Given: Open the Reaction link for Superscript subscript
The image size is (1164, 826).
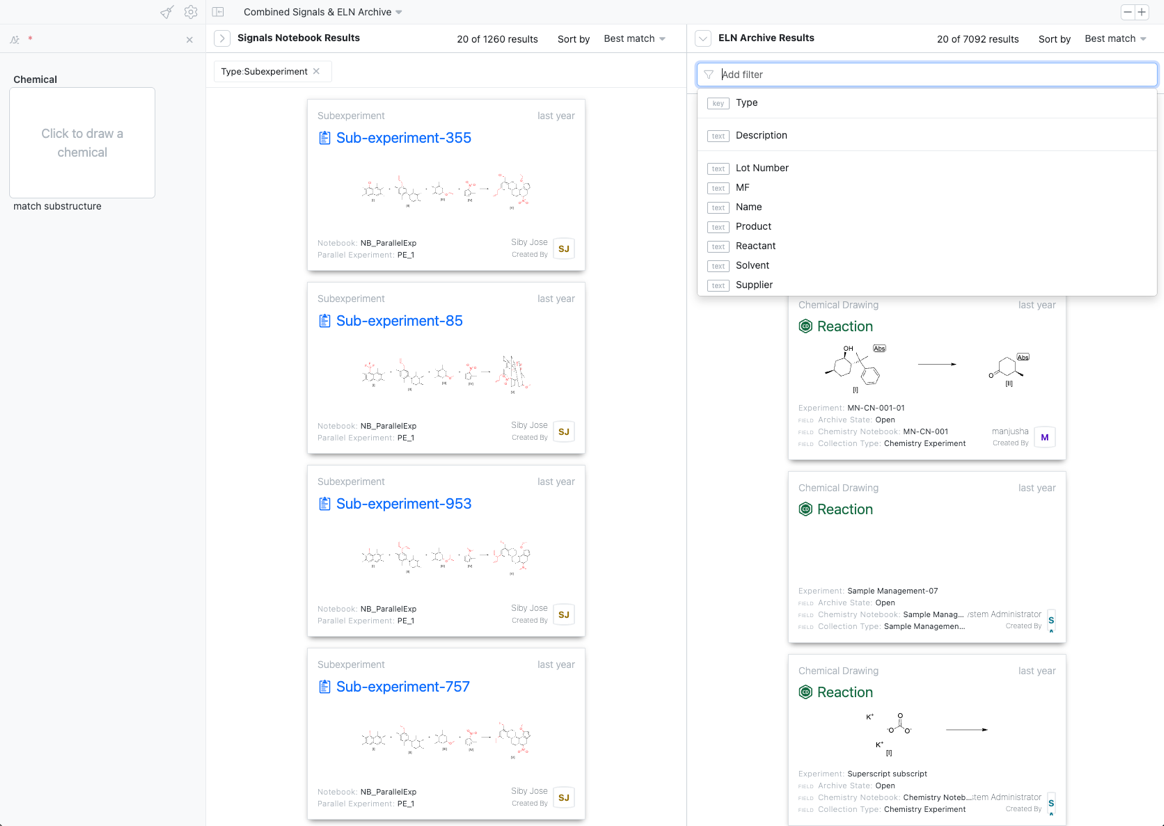Looking at the screenshot, I should (845, 692).
